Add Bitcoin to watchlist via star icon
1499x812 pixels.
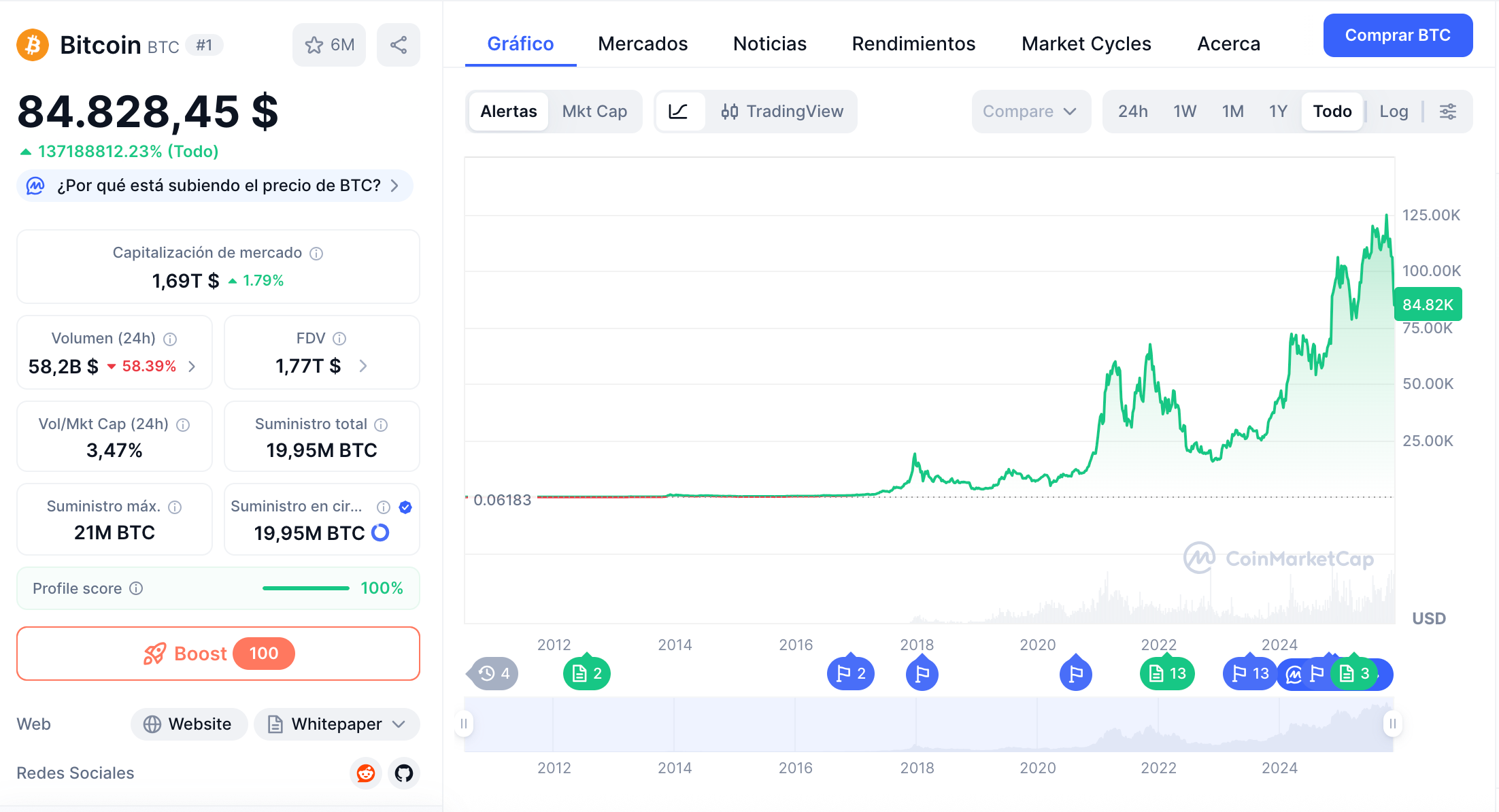click(x=314, y=44)
